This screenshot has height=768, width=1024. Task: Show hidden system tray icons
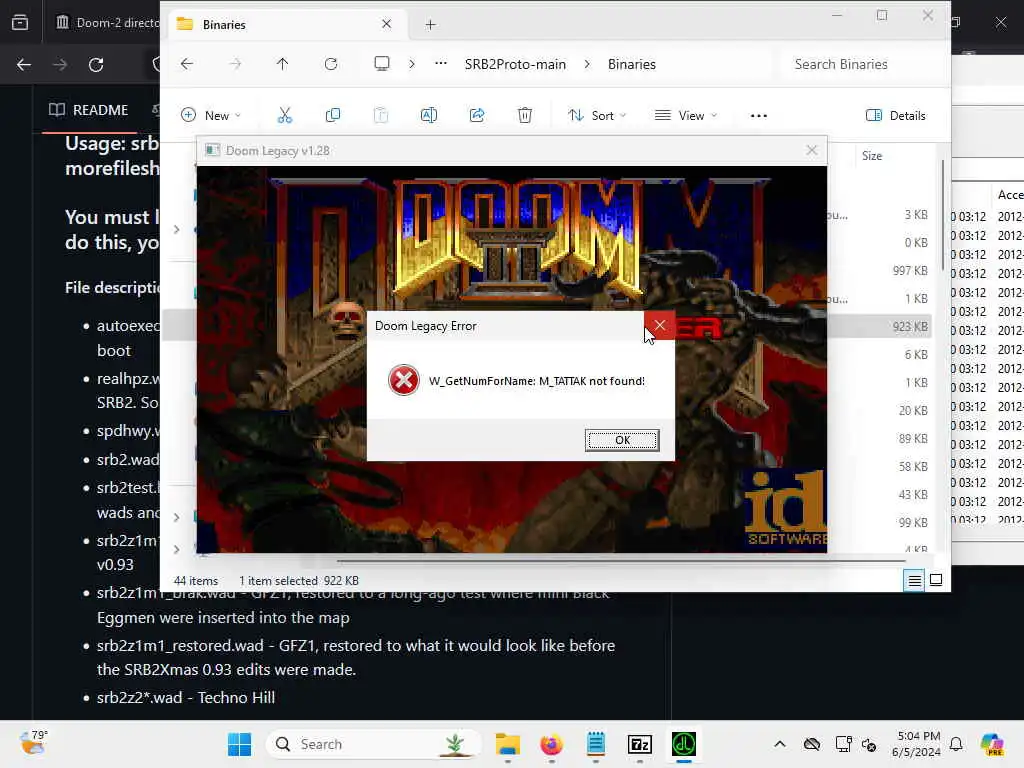tap(780, 744)
